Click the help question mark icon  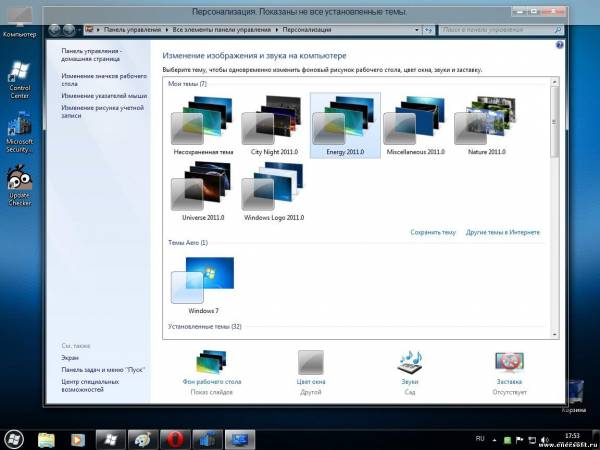[559, 45]
